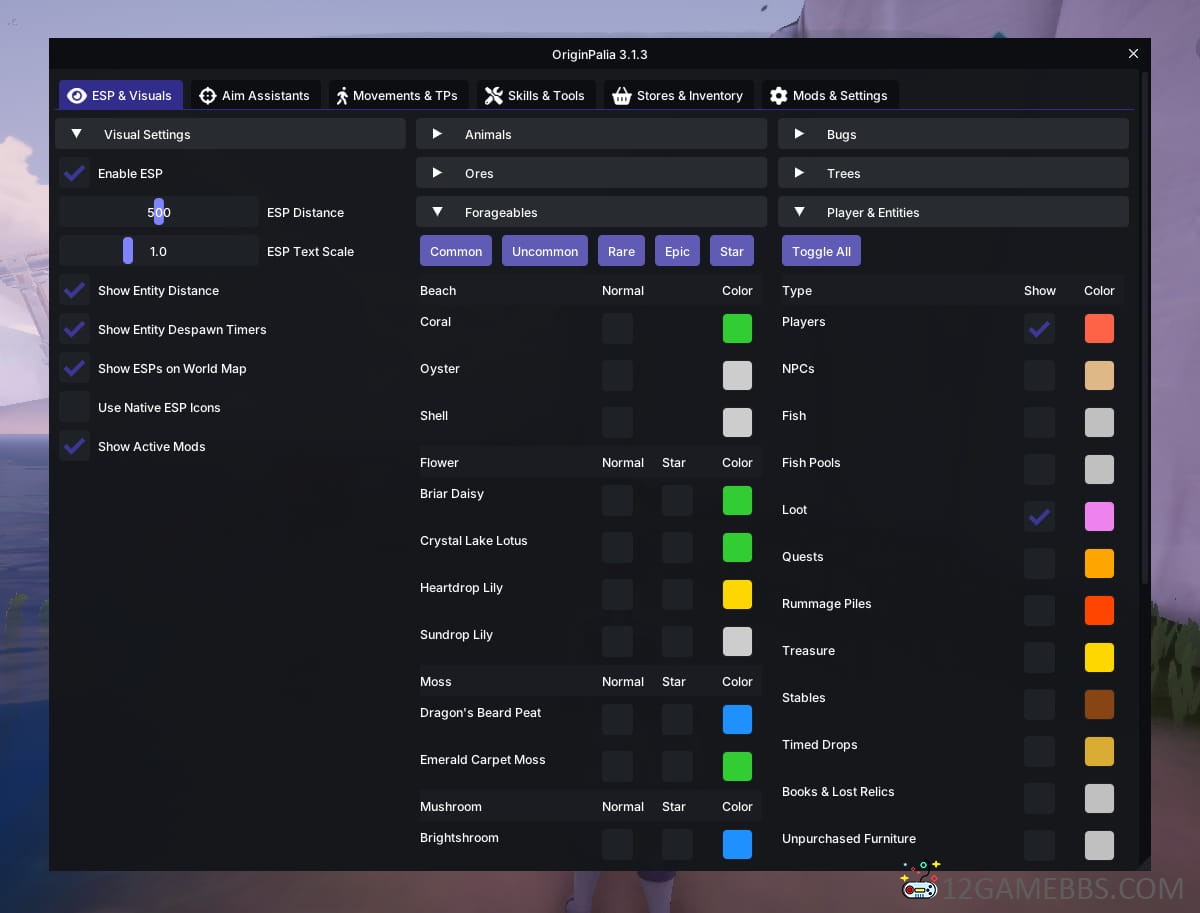Open the NPCs tan color swatch
The image size is (1200, 913).
pyautogui.click(x=1099, y=375)
